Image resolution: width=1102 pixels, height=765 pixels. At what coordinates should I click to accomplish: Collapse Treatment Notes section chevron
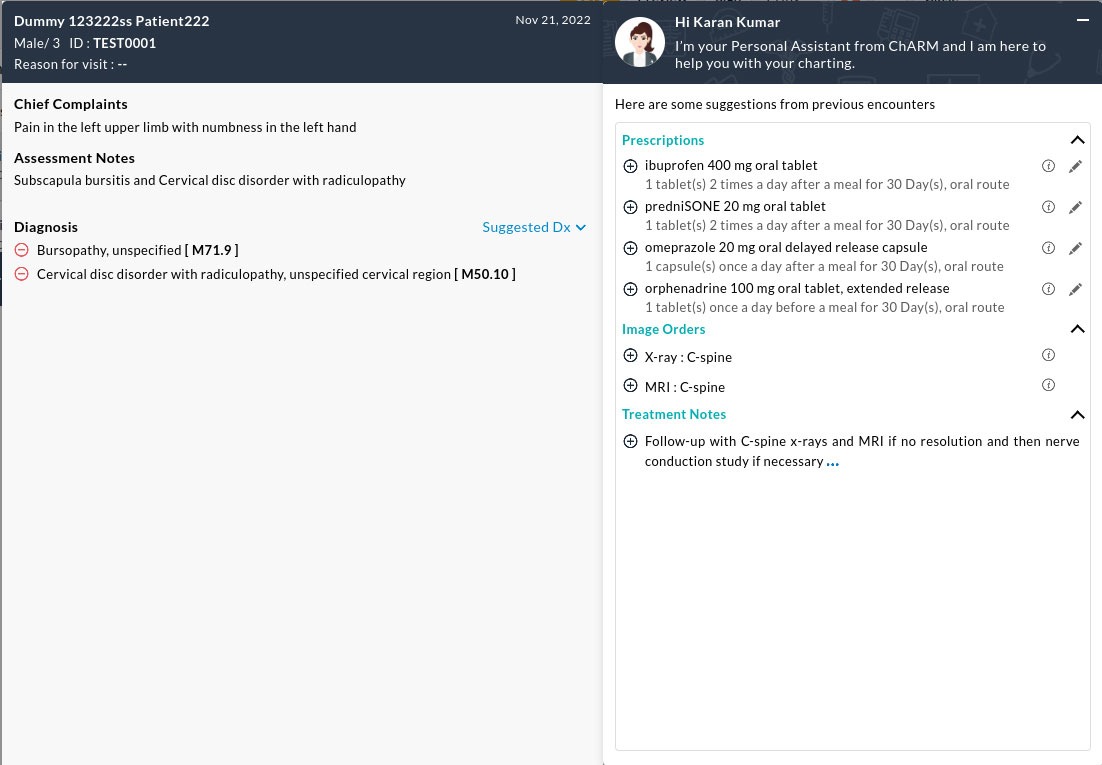pyautogui.click(x=1077, y=415)
